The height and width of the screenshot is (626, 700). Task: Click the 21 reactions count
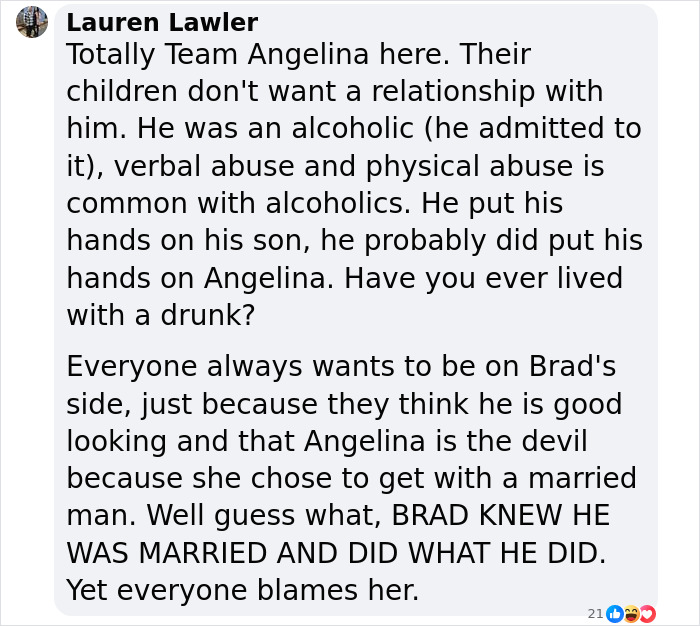click(595, 613)
